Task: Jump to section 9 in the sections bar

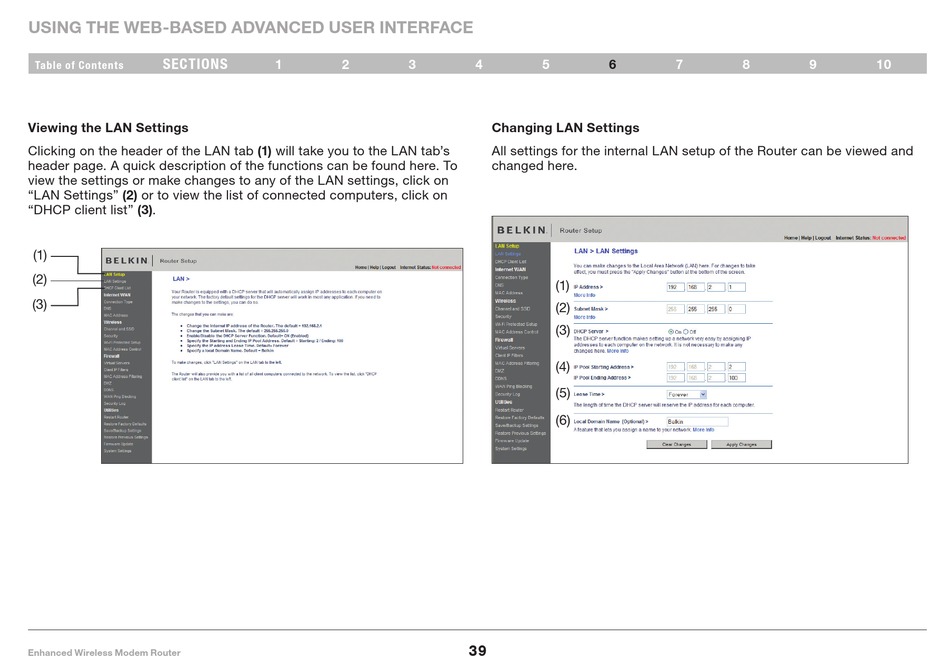Action: coord(812,64)
